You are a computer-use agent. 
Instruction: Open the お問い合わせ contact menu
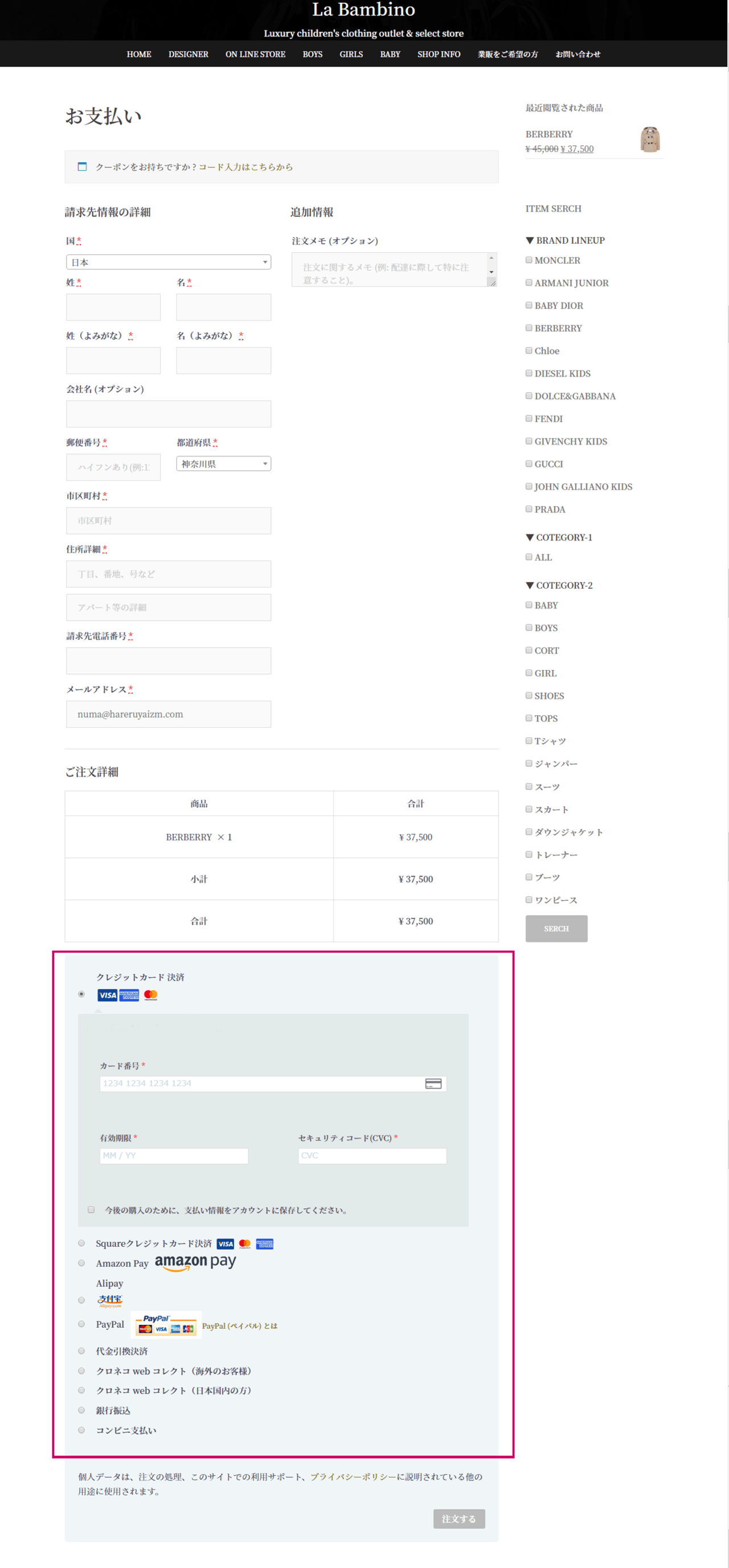578,54
